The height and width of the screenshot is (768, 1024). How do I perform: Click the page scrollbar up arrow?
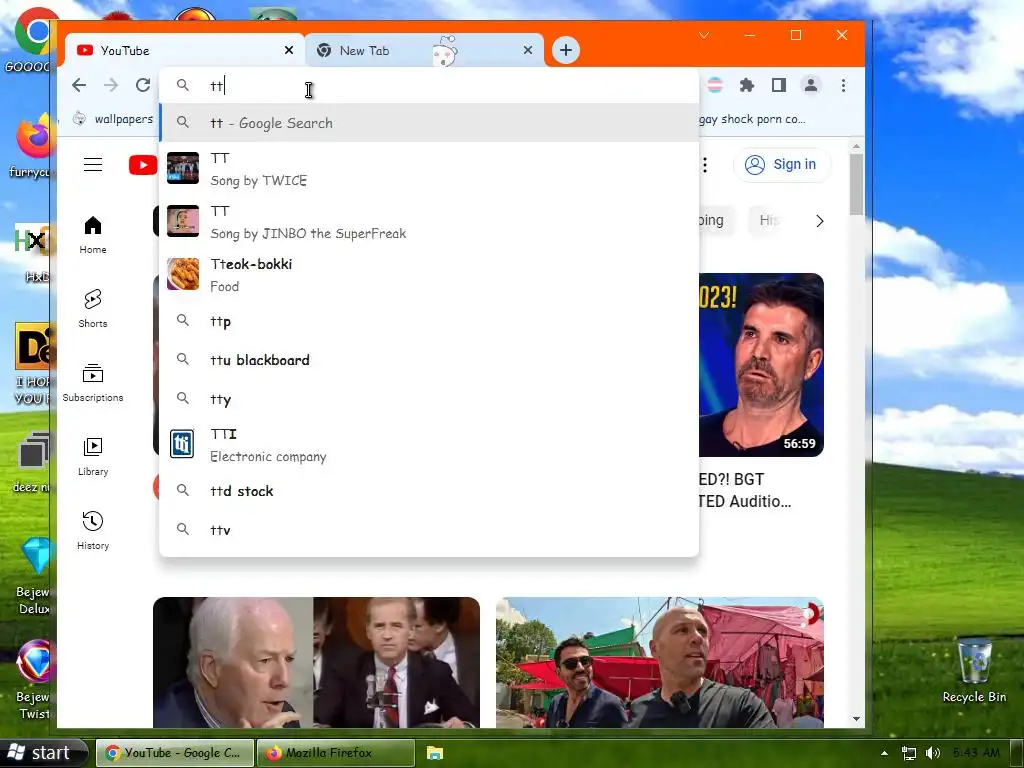856,146
